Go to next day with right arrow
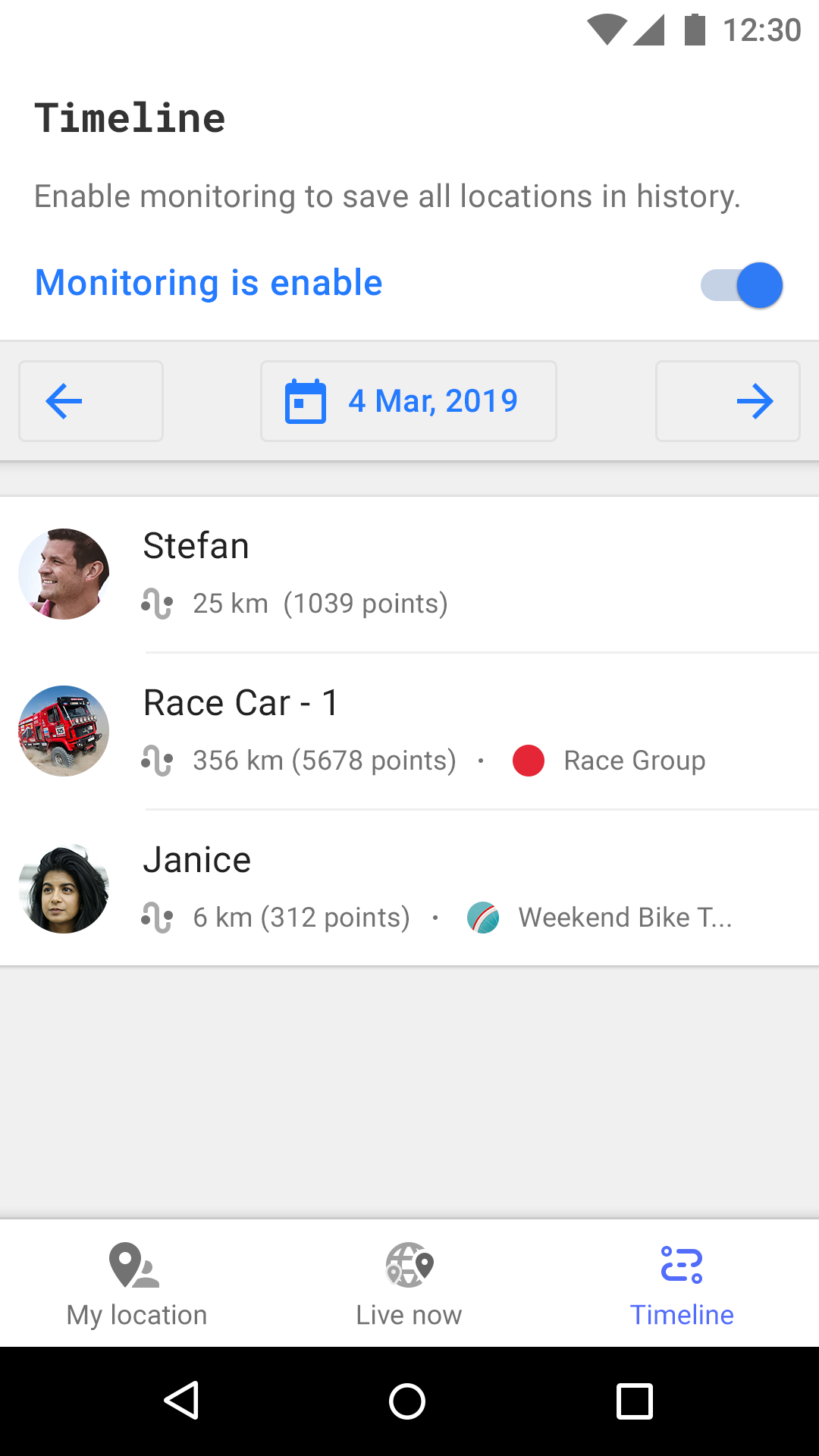The width and height of the screenshot is (819, 1456). tap(728, 401)
